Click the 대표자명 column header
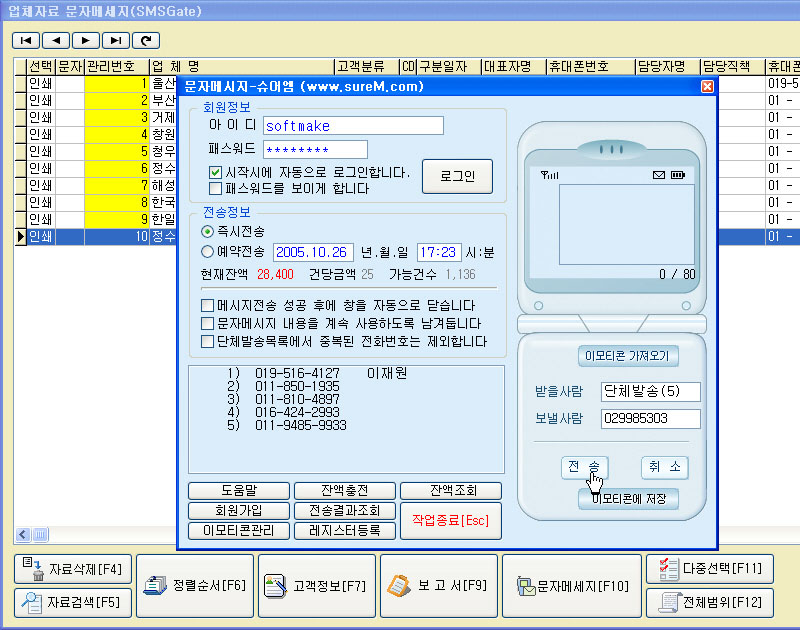The width and height of the screenshot is (800, 630). click(x=513, y=66)
